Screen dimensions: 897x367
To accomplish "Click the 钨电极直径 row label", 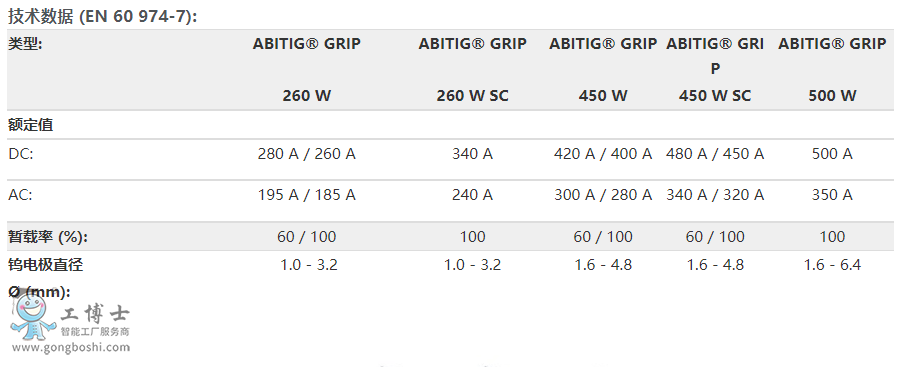I will [46, 265].
